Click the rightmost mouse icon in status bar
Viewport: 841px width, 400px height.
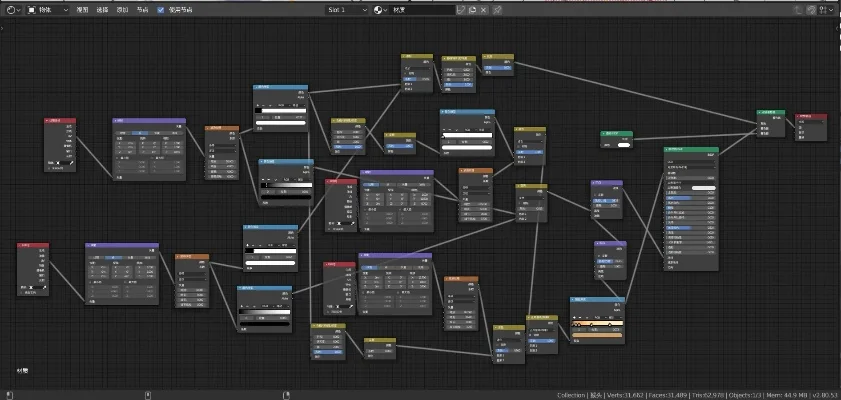tap(286, 395)
